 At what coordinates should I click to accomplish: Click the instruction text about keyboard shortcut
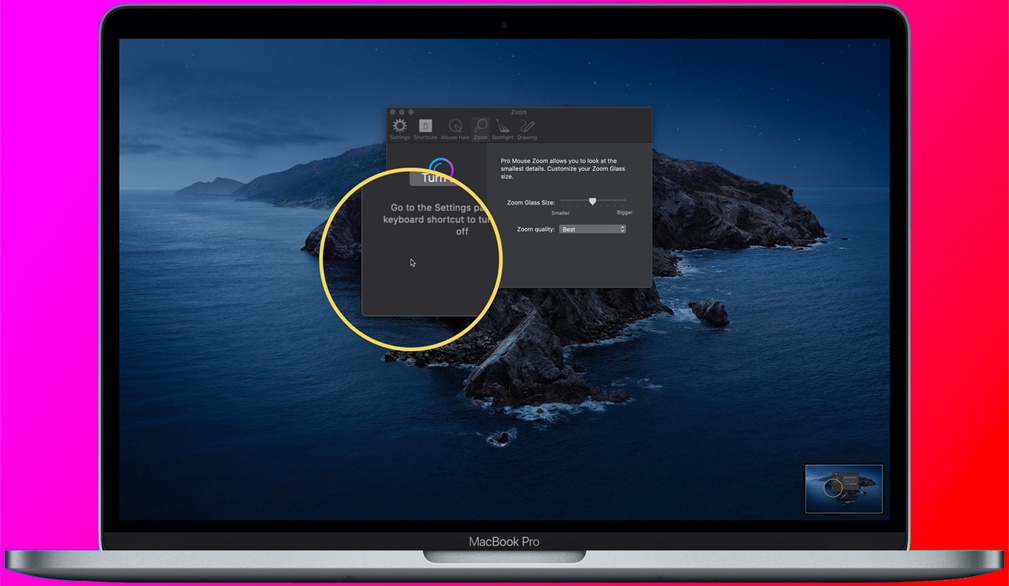[441, 219]
